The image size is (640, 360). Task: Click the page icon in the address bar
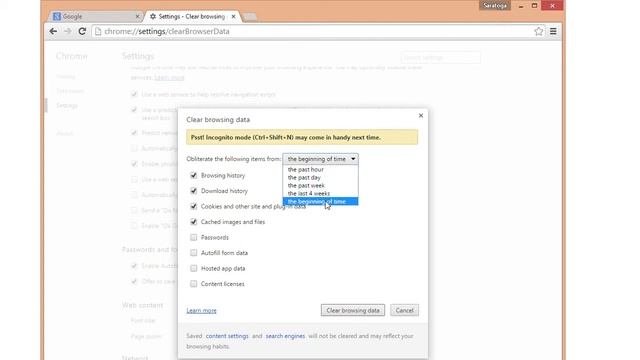(x=98, y=31)
